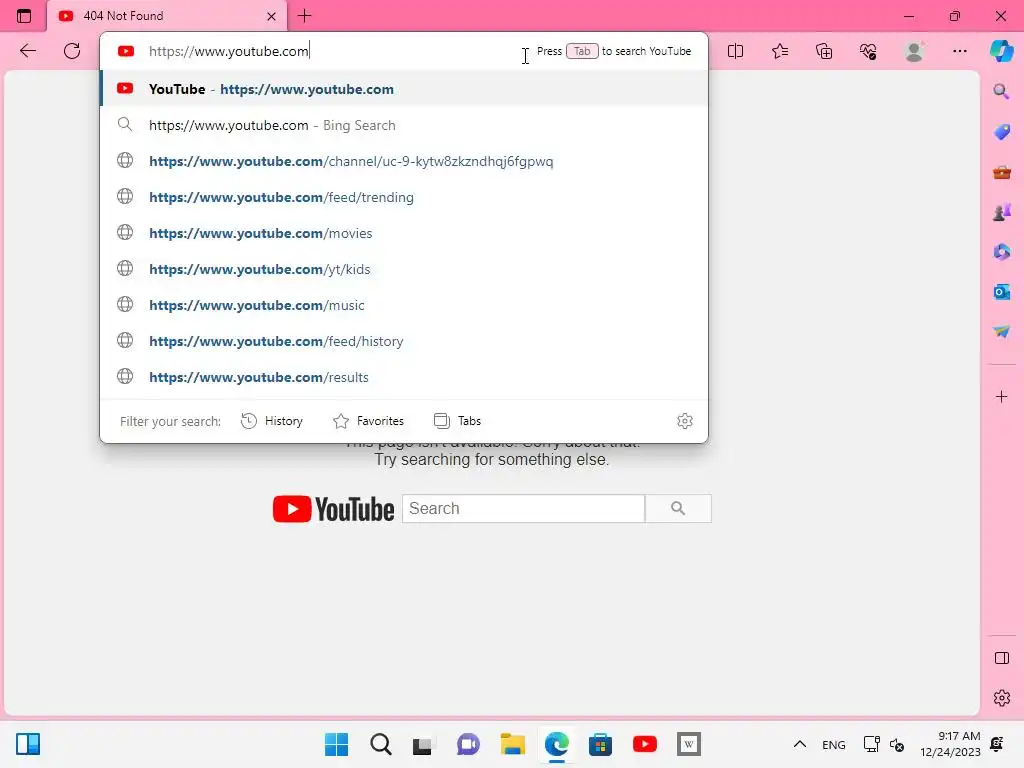This screenshot has height=768, width=1024.
Task: Open the Chat app on taskbar
Action: pos(468,744)
